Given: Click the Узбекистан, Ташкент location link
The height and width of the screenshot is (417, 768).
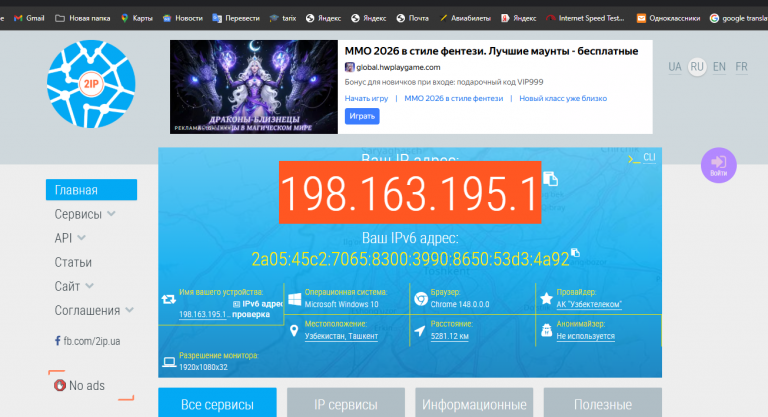Looking at the screenshot, I should pyautogui.click(x=341, y=336).
